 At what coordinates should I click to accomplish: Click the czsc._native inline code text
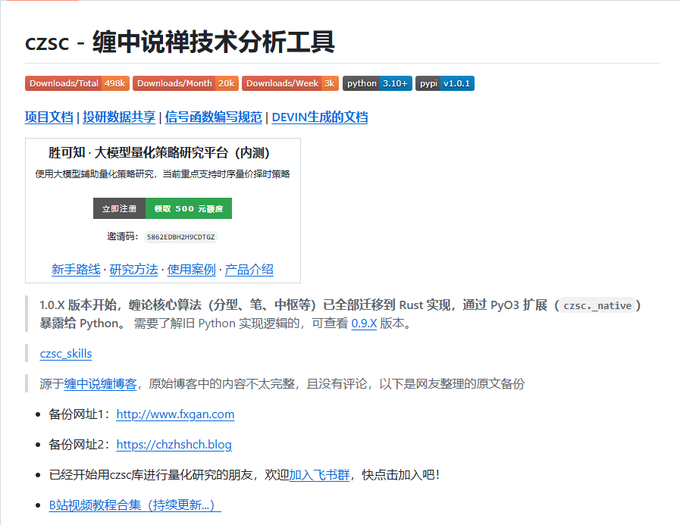point(597,306)
